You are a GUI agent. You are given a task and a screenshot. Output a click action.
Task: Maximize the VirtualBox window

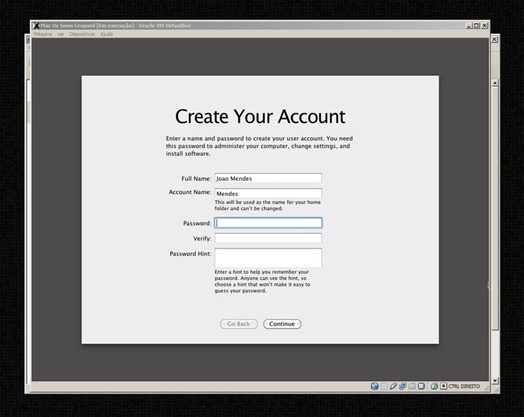point(476,26)
